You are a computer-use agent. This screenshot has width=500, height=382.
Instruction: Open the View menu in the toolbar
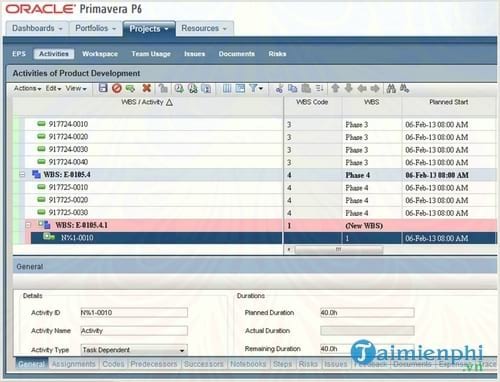[x=76, y=88]
